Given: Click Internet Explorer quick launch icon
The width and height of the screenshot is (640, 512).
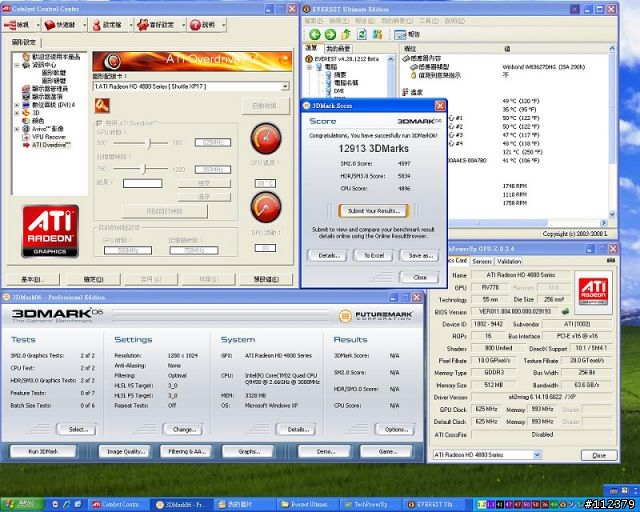Looking at the screenshot, I should 67,505.
